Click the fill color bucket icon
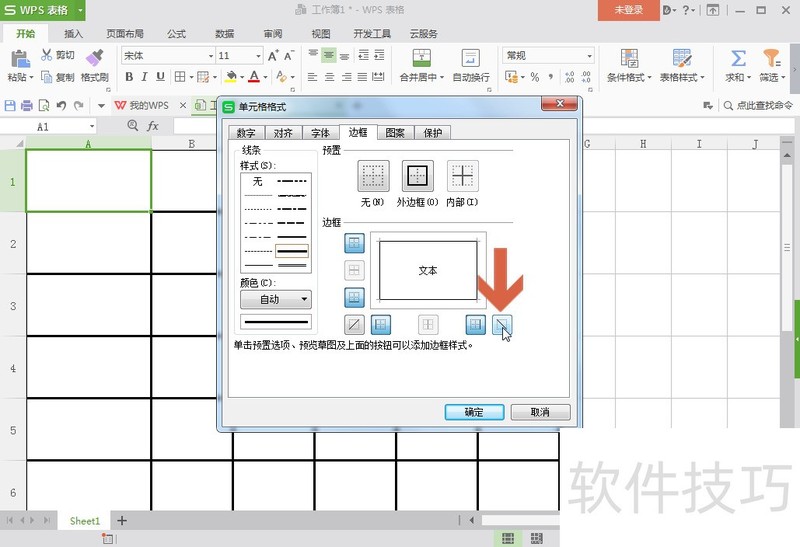 point(231,77)
